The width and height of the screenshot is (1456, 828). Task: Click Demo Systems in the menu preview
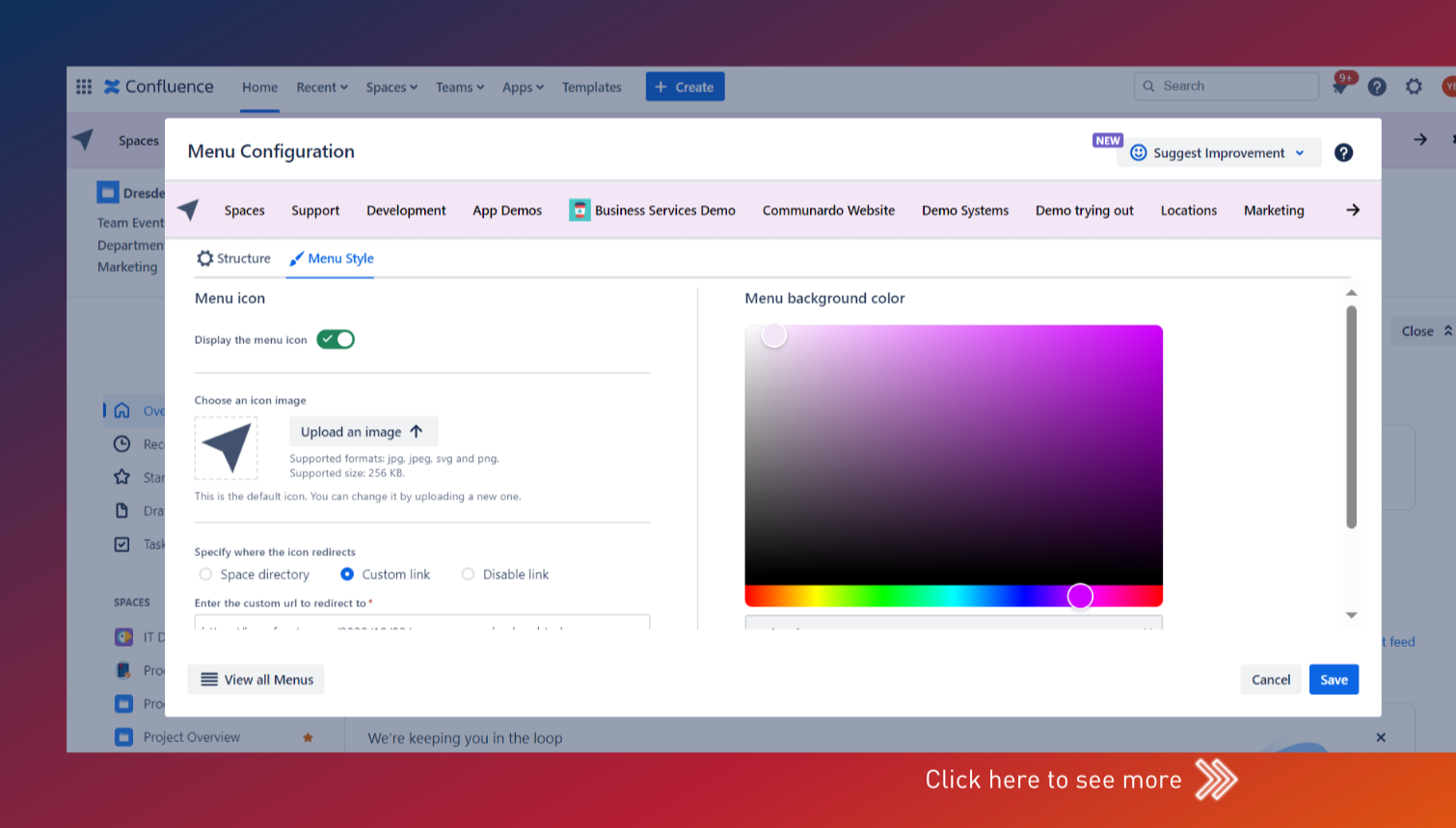[x=965, y=210]
